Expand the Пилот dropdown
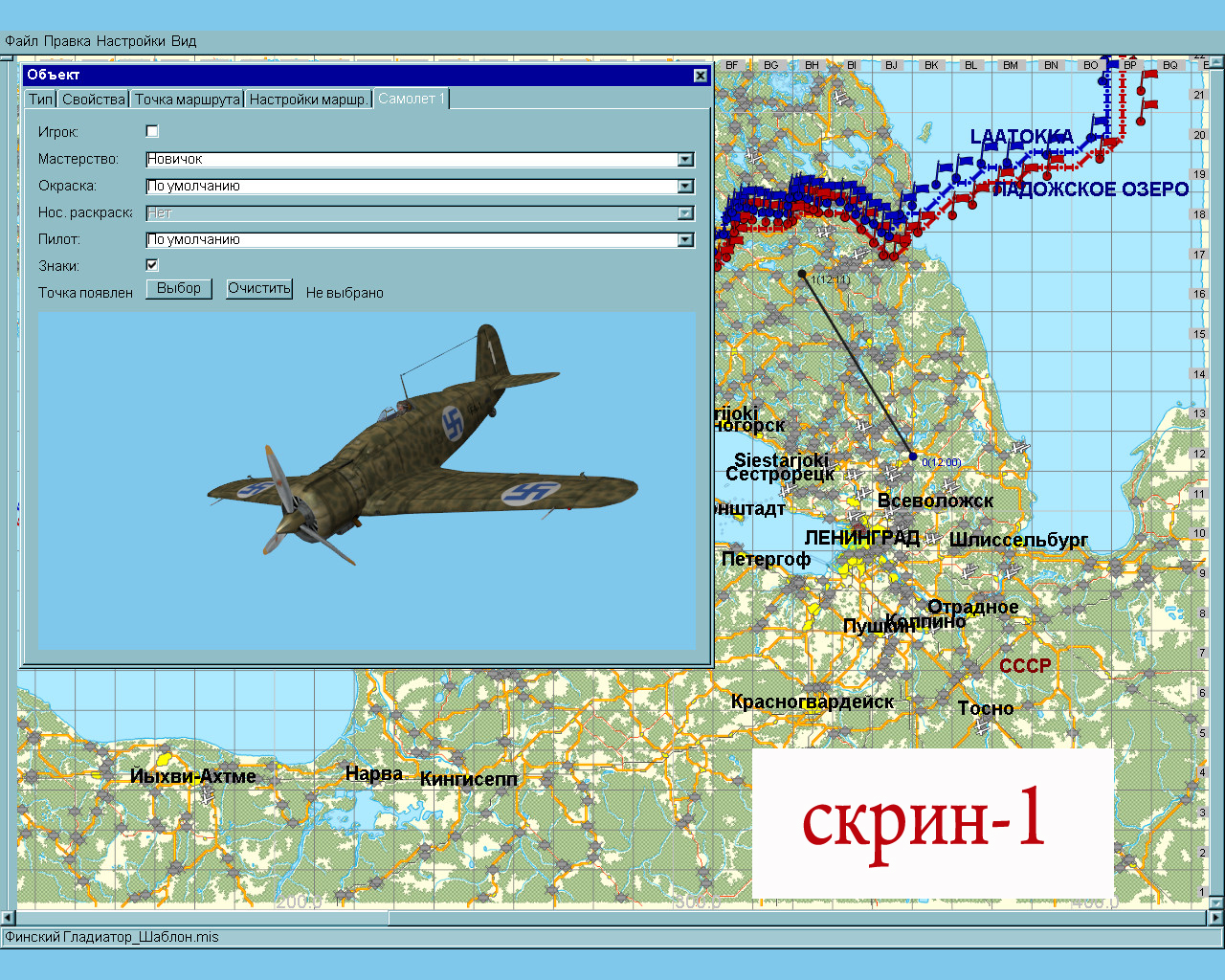This screenshot has width=1225, height=980. 685,240
